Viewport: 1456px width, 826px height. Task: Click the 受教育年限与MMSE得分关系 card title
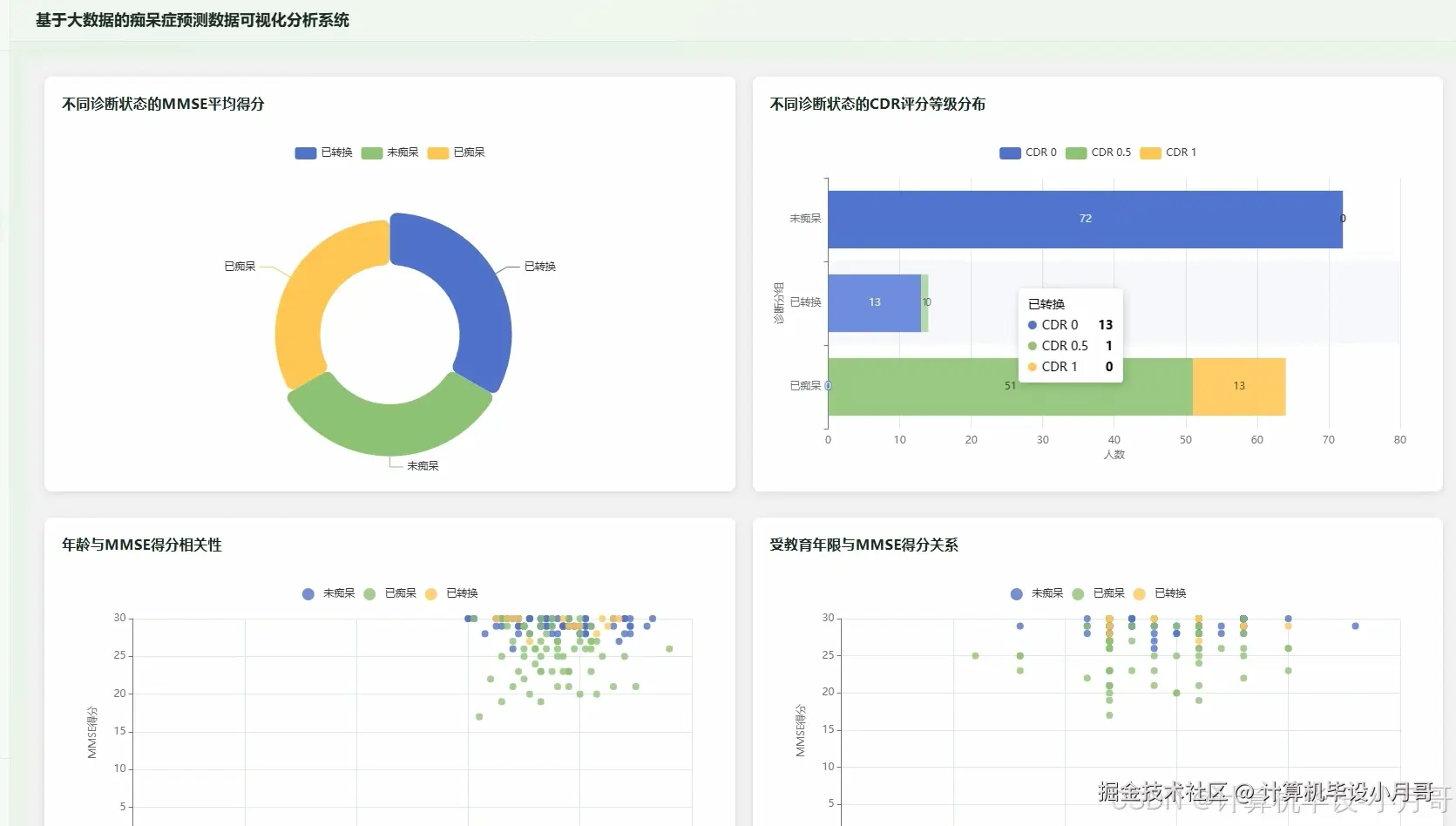(x=863, y=545)
